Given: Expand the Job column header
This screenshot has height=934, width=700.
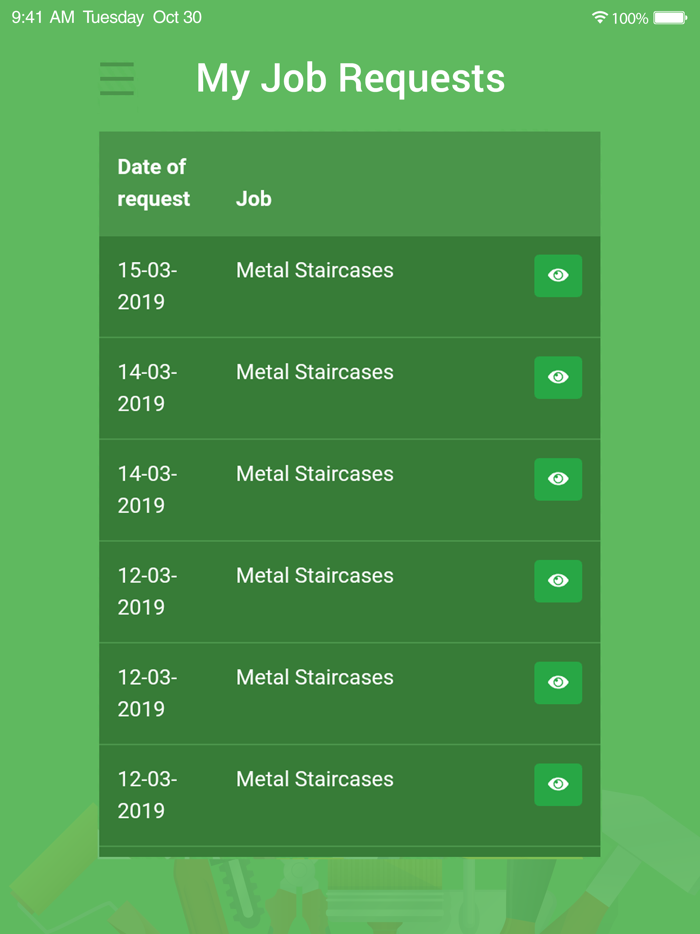Looking at the screenshot, I should coord(253,199).
